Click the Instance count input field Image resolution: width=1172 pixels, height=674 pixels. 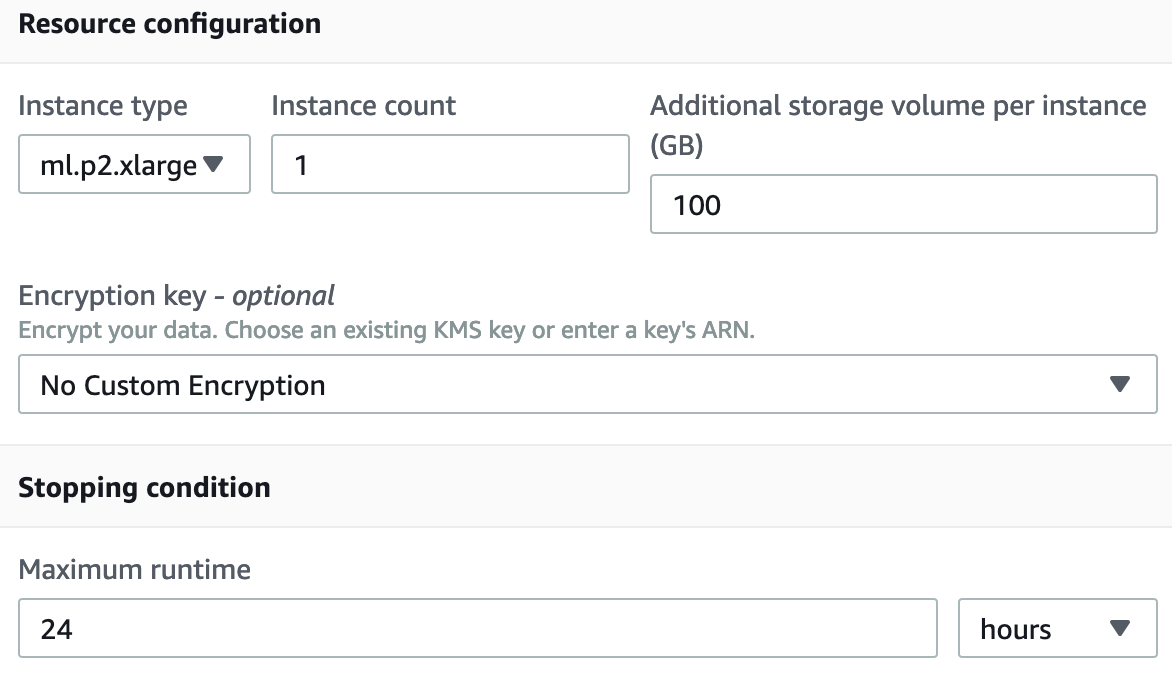click(x=450, y=164)
